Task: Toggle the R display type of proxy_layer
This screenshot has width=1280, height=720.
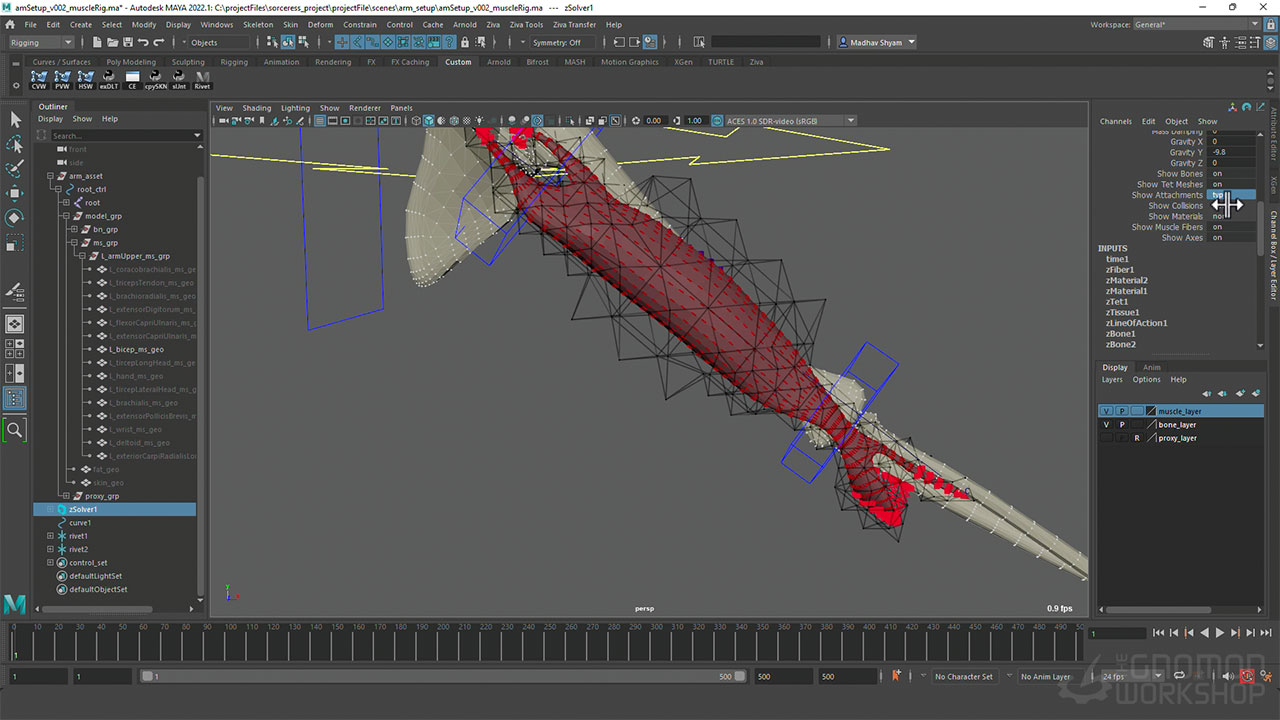Action: click(1136, 438)
